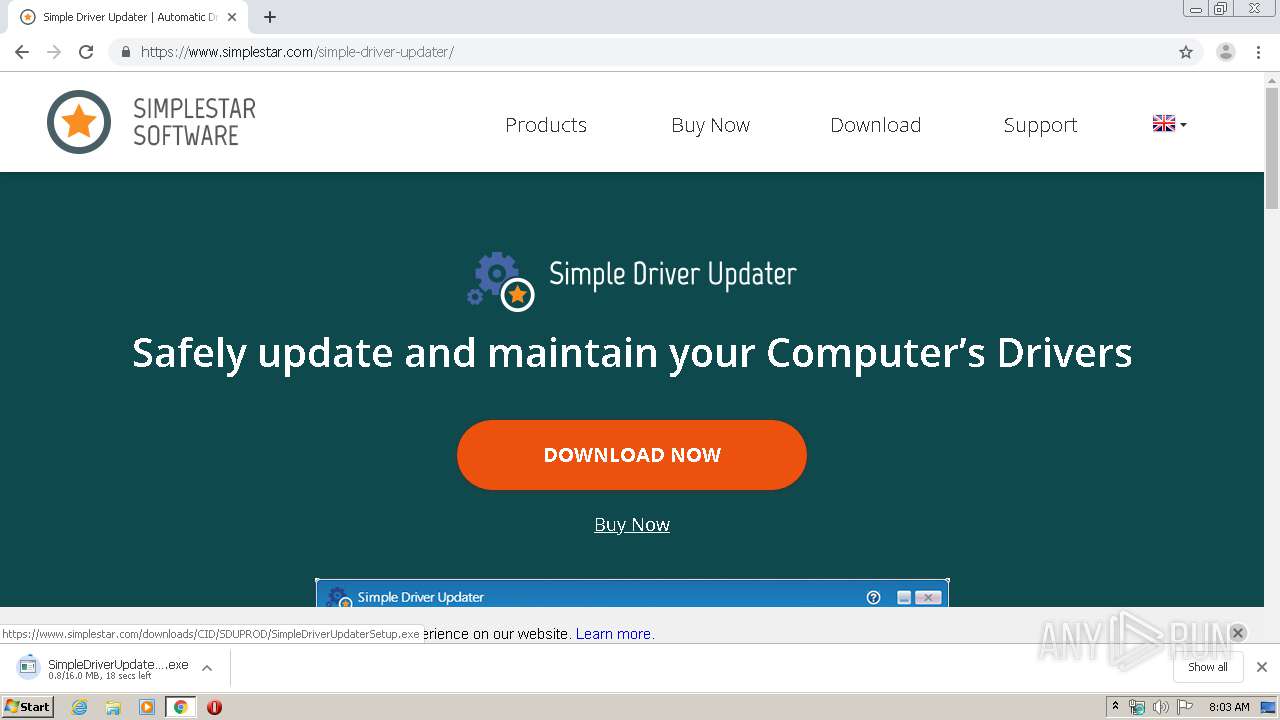Open Chrome three-dot menu
This screenshot has height=720, width=1280.
tap(1259, 52)
